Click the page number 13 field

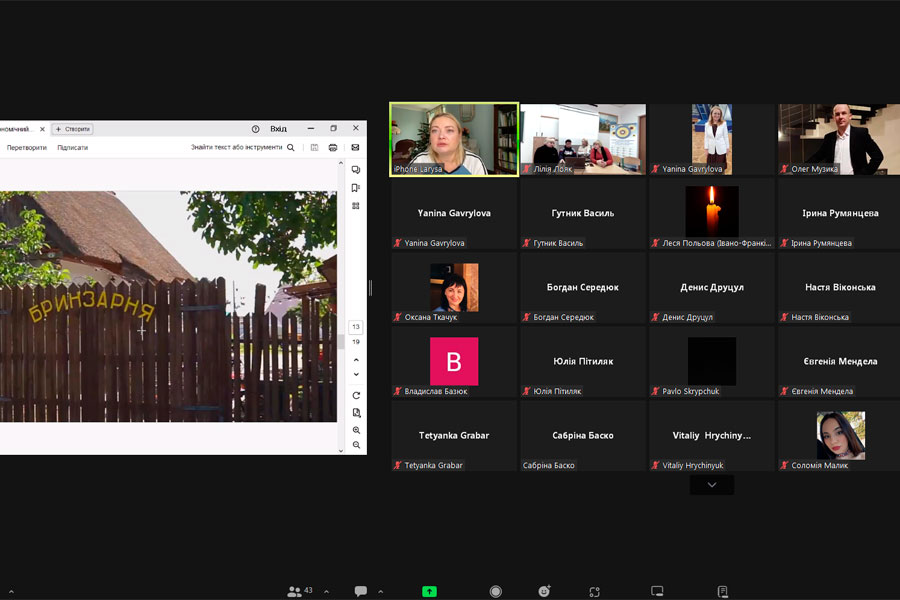pyautogui.click(x=356, y=327)
